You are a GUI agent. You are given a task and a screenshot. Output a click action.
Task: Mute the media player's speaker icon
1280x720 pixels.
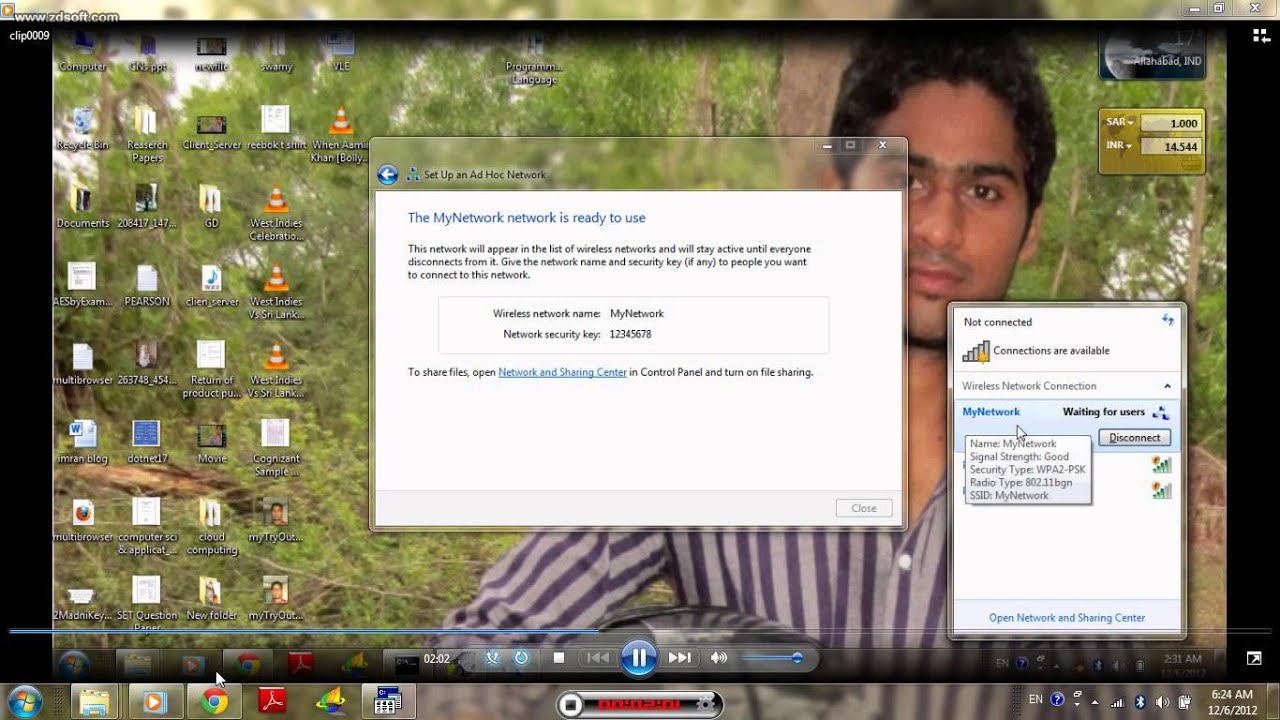(718, 657)
